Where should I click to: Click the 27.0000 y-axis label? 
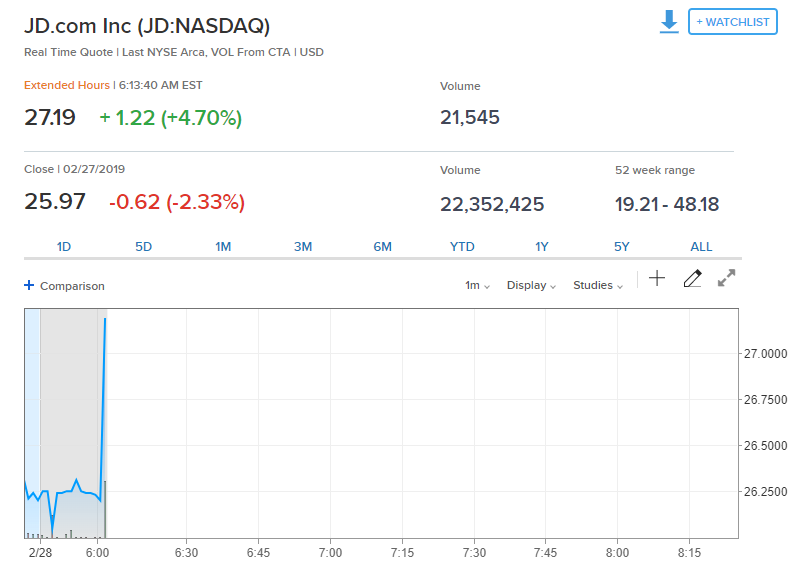point(765,354)
